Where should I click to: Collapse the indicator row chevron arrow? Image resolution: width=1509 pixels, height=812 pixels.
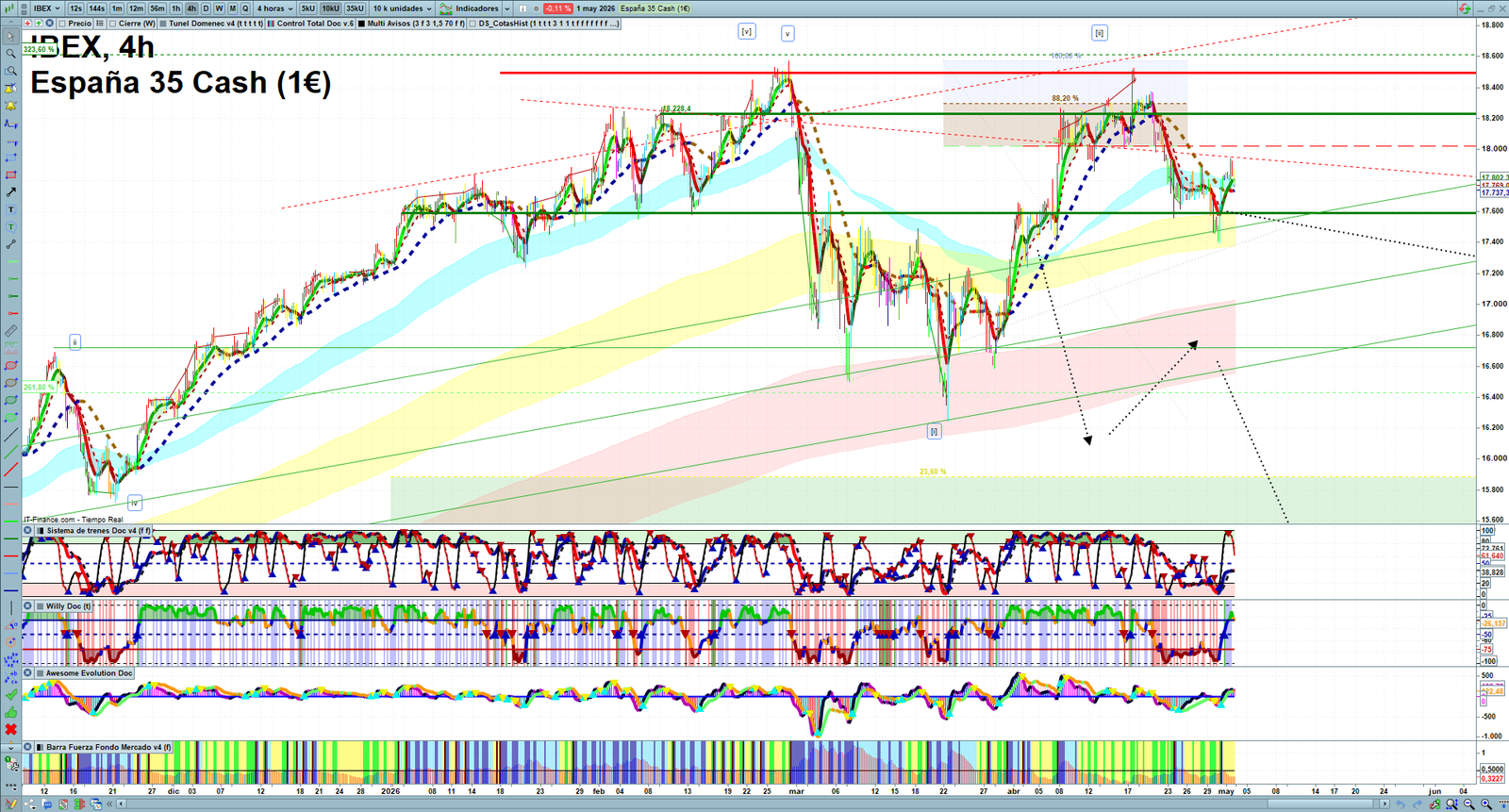tap(10, 23)
